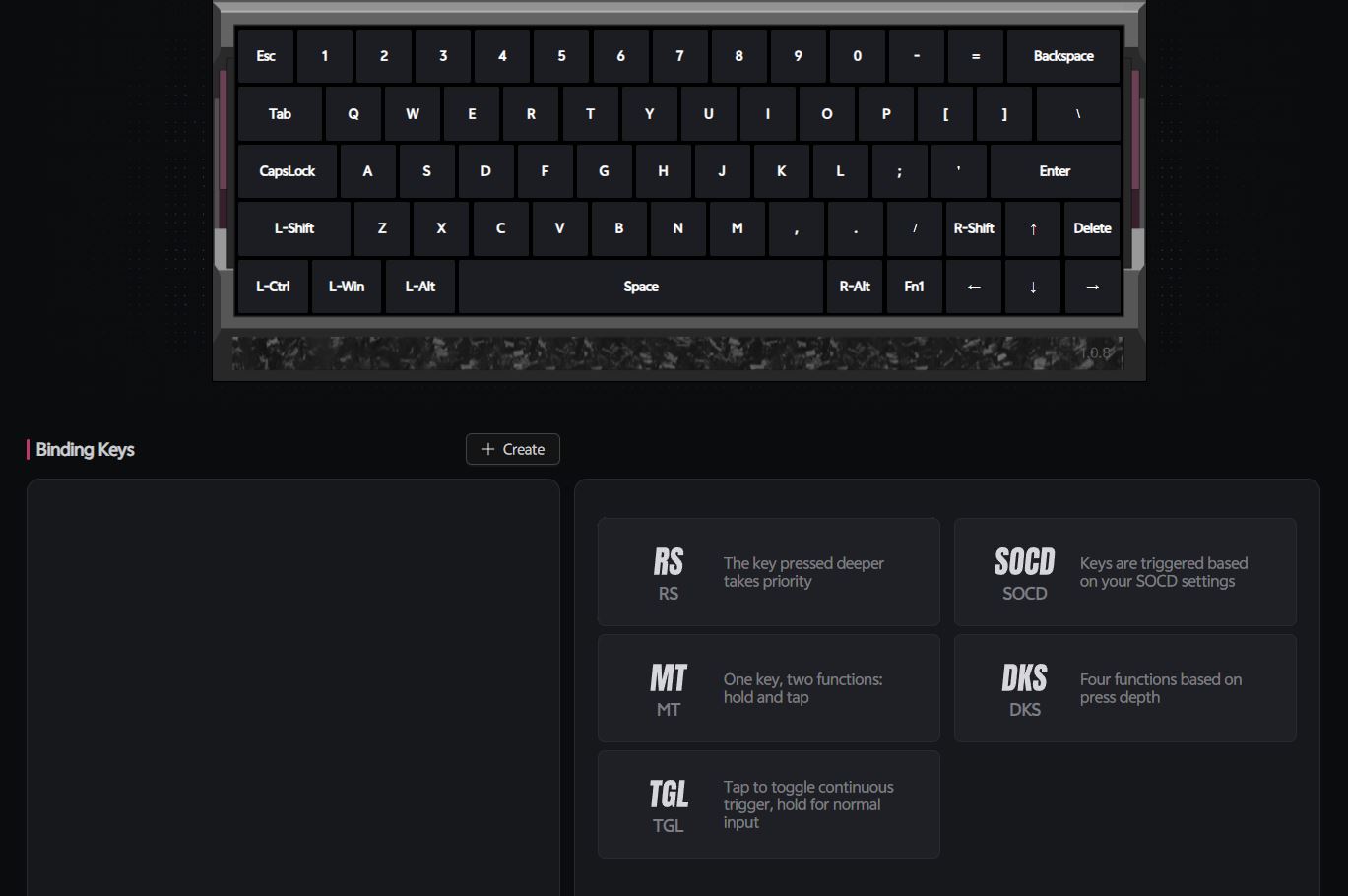Select the Delete key
1348x896 pixels.
(1092, 228)
